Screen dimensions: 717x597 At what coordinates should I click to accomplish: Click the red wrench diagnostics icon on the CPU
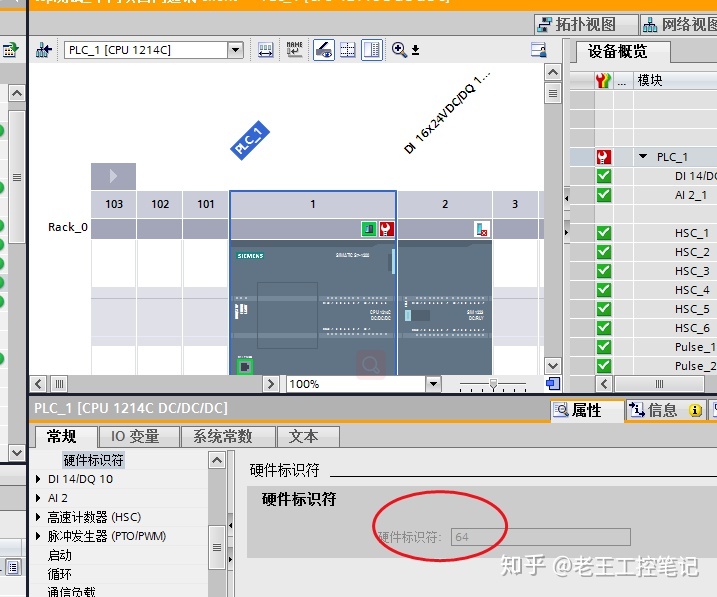pos(386,229)
